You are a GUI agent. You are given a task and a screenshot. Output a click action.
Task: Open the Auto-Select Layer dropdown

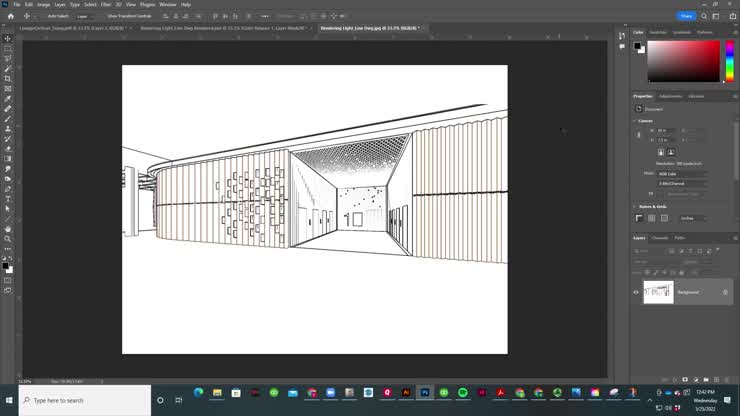pyautogui.click(x=86, y=16)
